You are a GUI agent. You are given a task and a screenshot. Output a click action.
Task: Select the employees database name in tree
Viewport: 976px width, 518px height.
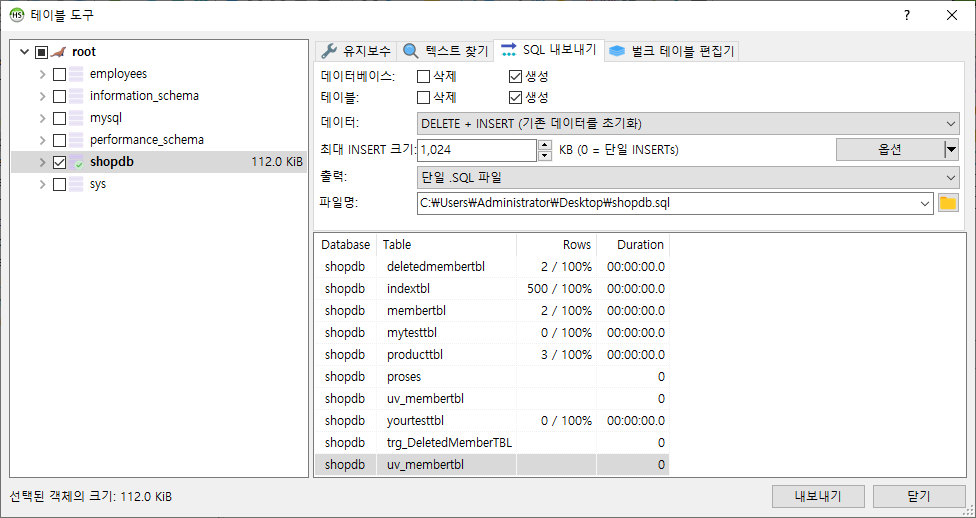tap(118, 74)
